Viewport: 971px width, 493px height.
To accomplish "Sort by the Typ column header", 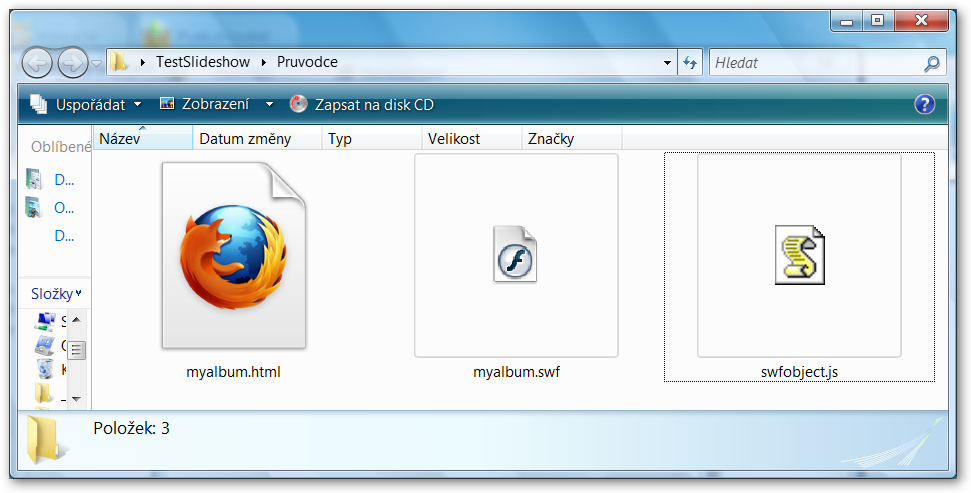I will [x=372, y=138].
